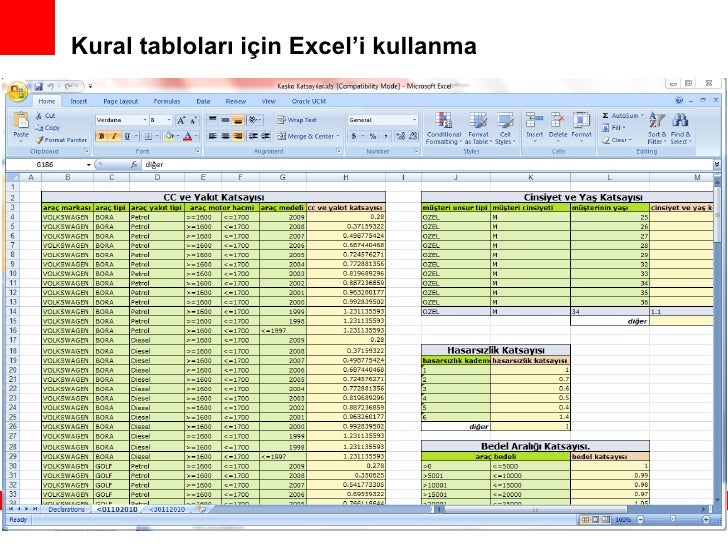The image size is (728, 546).
Task: Click the Insert Cells button
Action: point(534,125)
